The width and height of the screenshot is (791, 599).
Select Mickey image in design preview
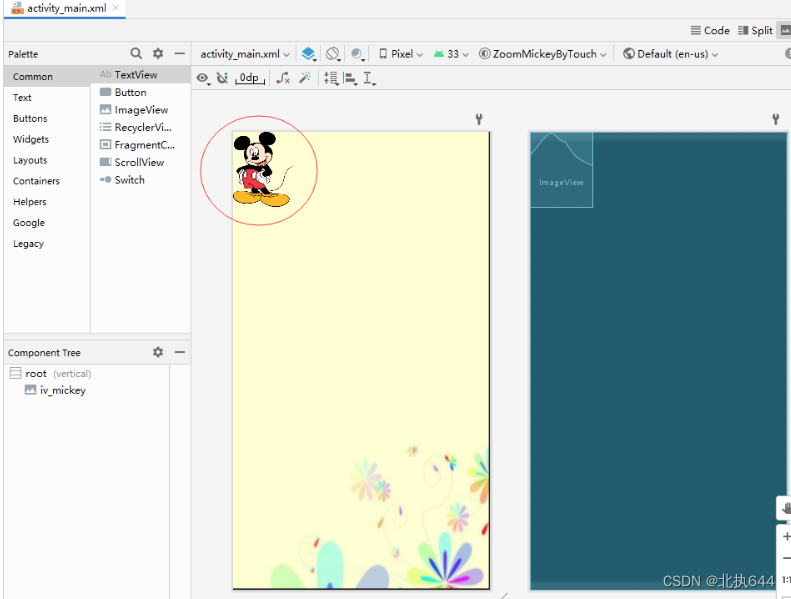click(262, 170)
